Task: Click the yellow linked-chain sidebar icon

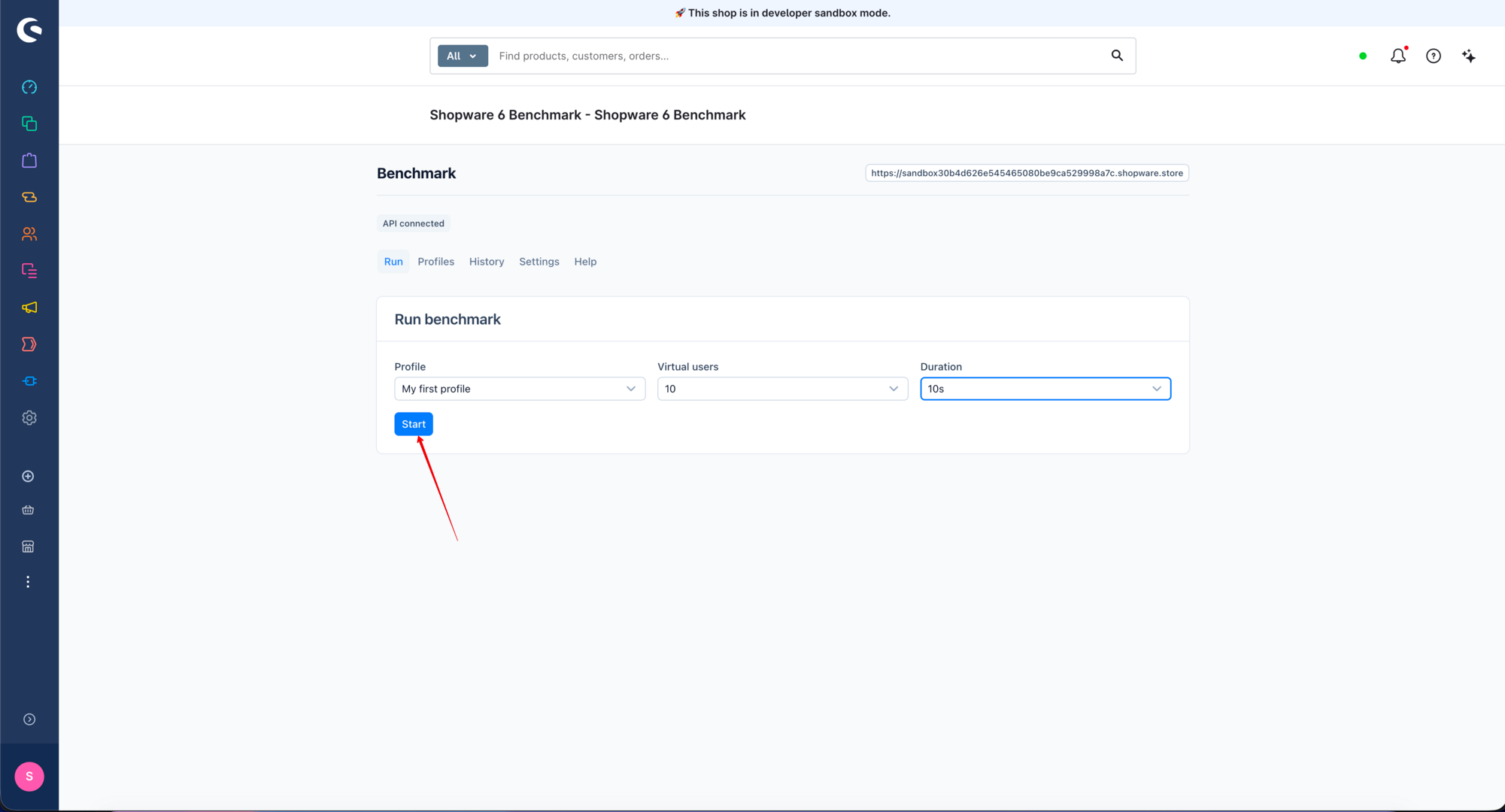Action: click(29, 197)
